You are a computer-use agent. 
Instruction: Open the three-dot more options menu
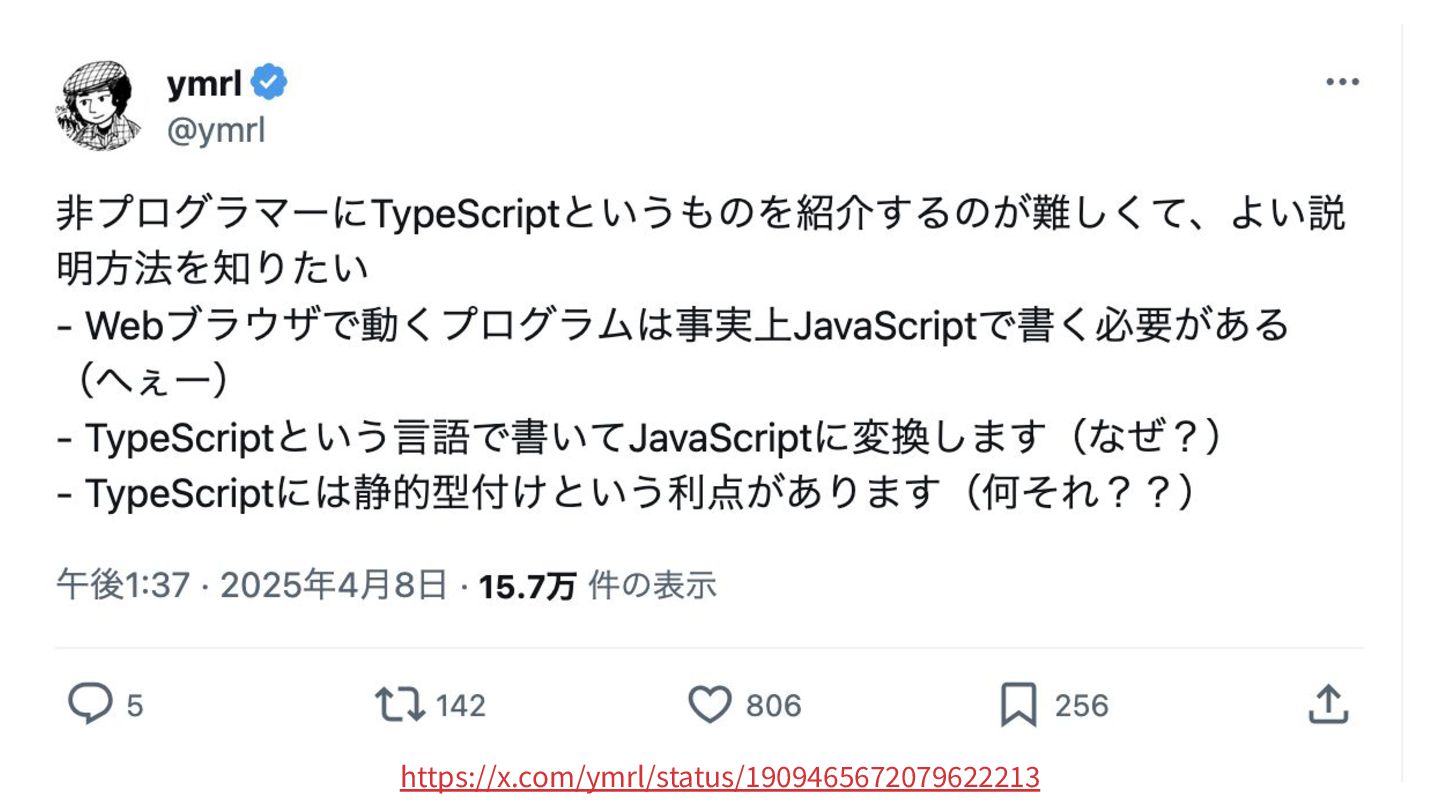click(1342, 82)
